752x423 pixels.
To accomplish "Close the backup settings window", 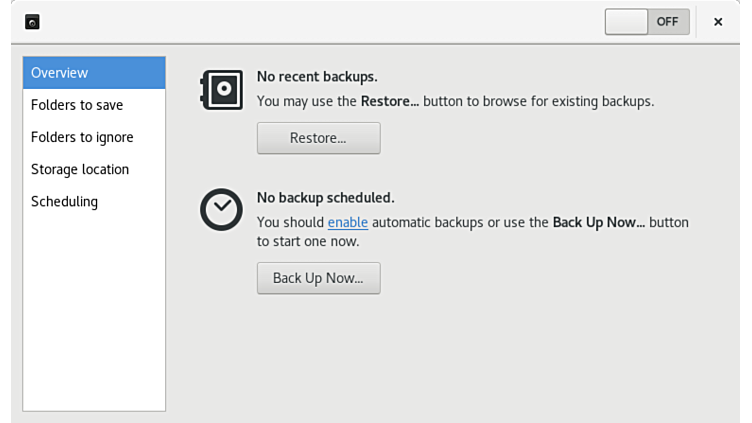I will pos(718,21).
